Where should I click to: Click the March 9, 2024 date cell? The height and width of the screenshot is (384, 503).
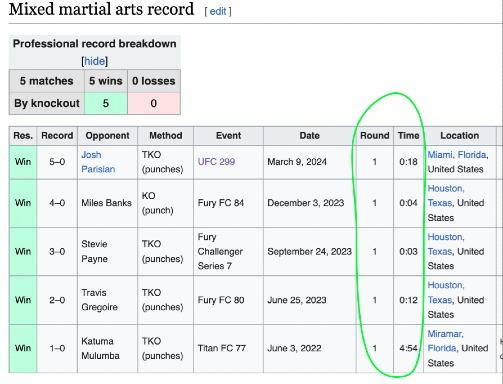[309, 162]
